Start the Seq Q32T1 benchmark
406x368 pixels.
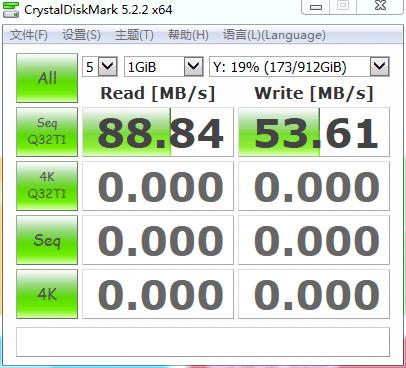click(47, 132)
